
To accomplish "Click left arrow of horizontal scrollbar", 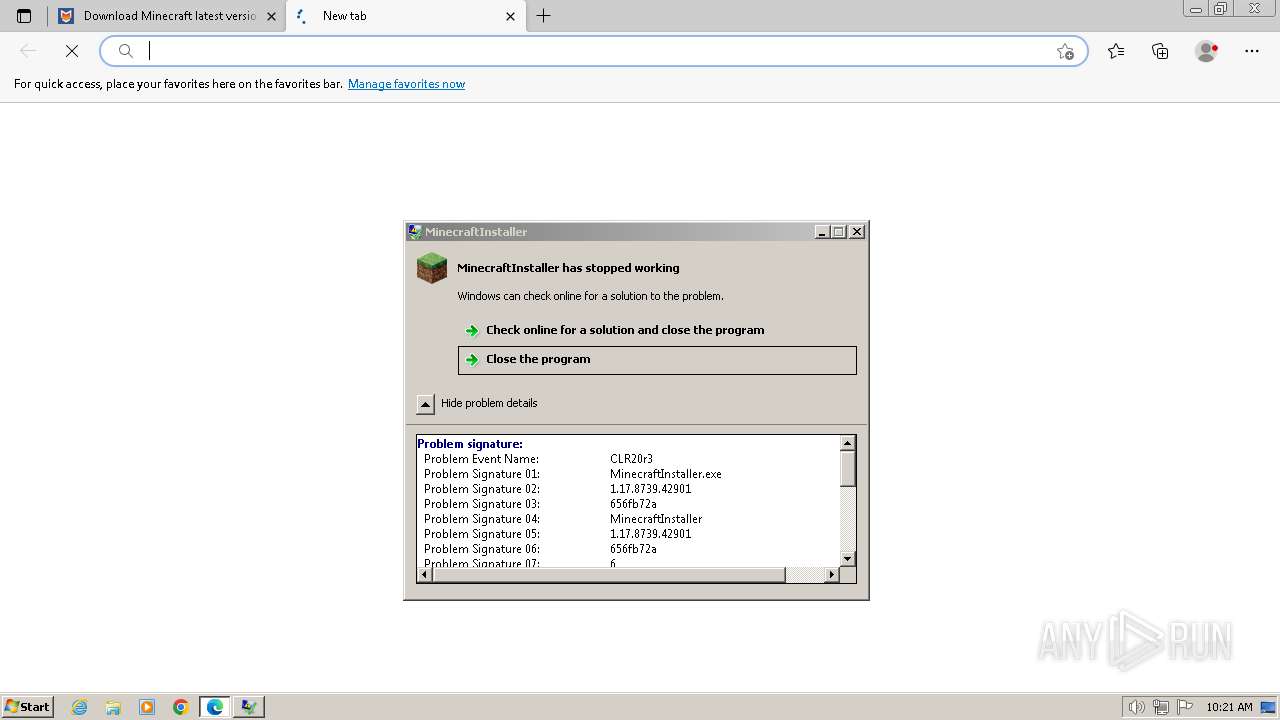I will tap(425, 575).
